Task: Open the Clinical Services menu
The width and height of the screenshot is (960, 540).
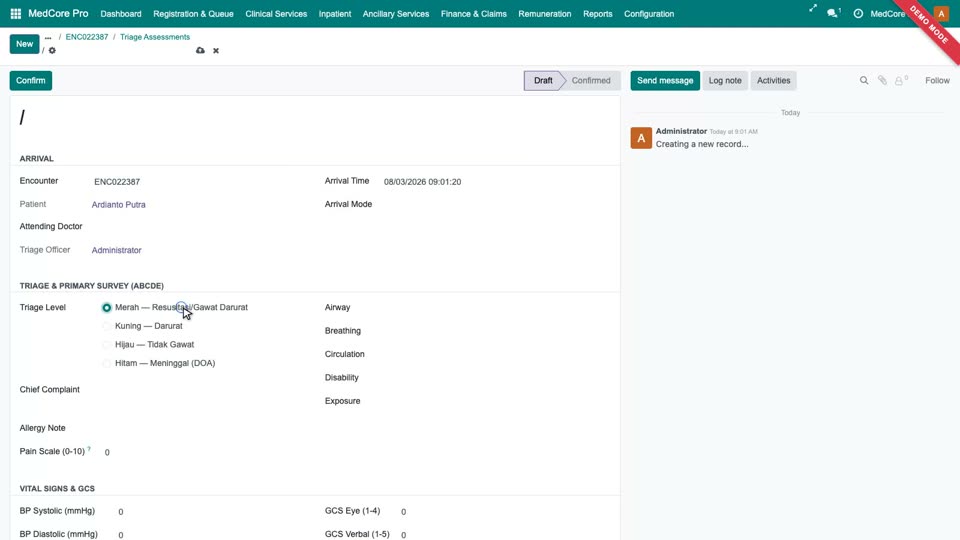Action: point(276,13)
